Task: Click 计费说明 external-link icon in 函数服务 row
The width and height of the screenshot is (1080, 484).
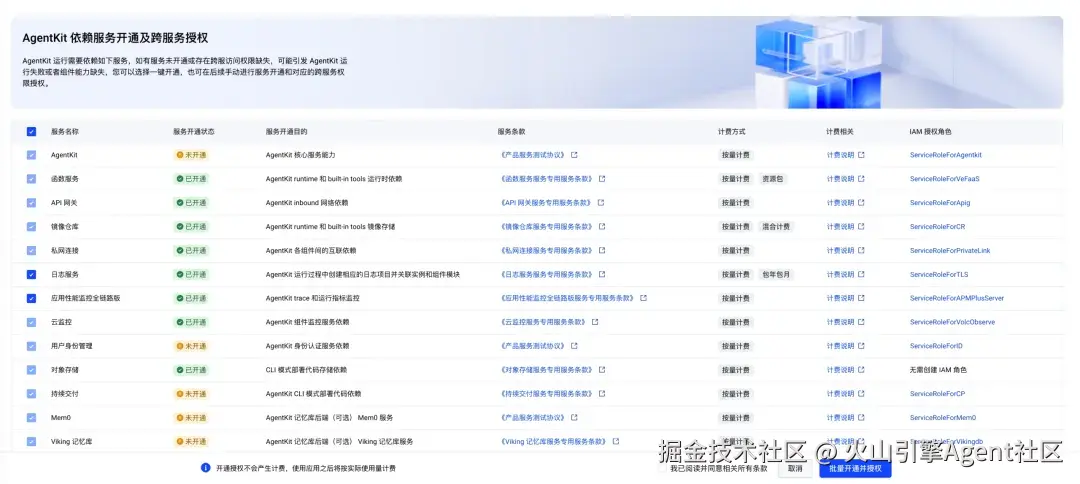Action: click(x=861, y=179)
